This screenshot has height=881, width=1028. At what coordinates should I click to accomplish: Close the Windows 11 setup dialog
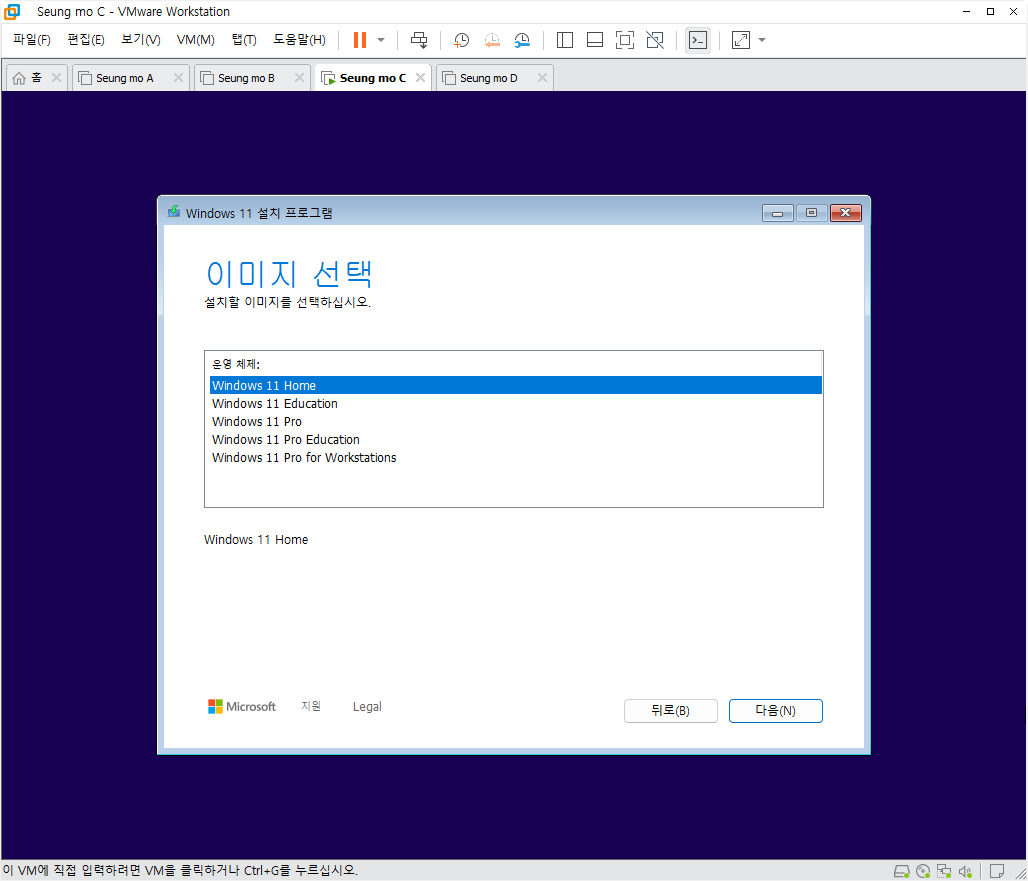tap(846, 213)
